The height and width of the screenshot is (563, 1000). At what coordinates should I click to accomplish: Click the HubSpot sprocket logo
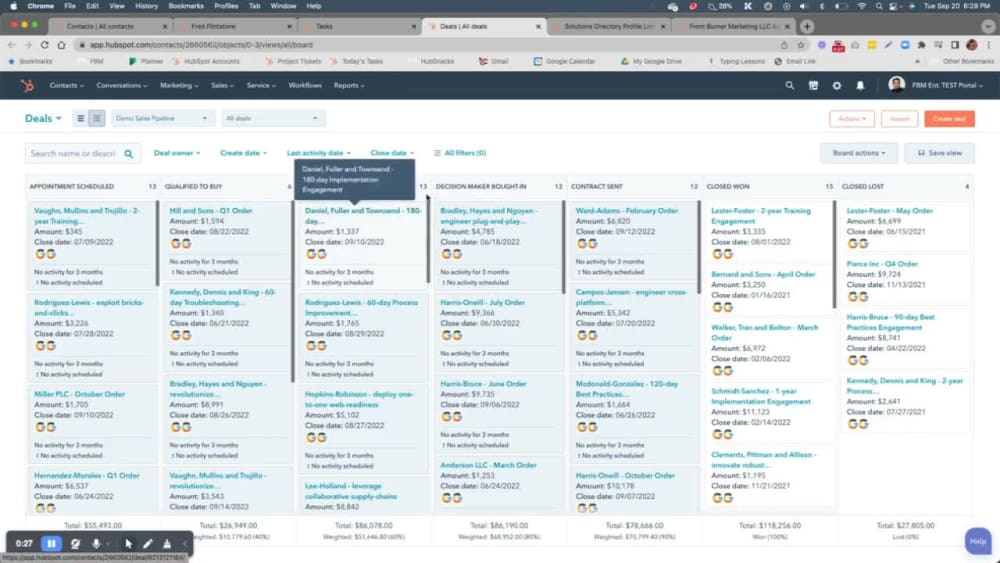click(27, 85)
